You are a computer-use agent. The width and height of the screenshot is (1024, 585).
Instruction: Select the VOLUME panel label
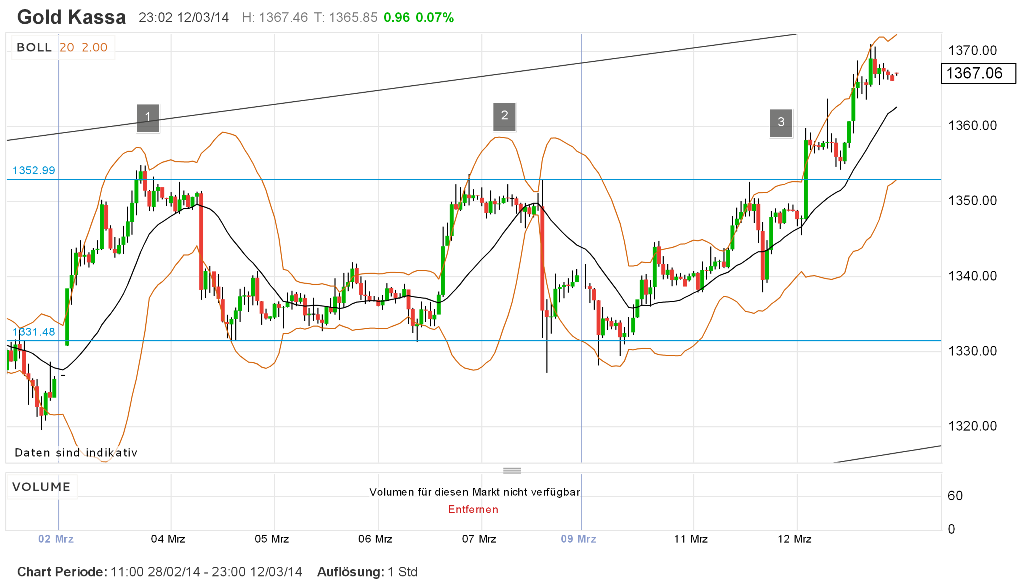(43, 486)
